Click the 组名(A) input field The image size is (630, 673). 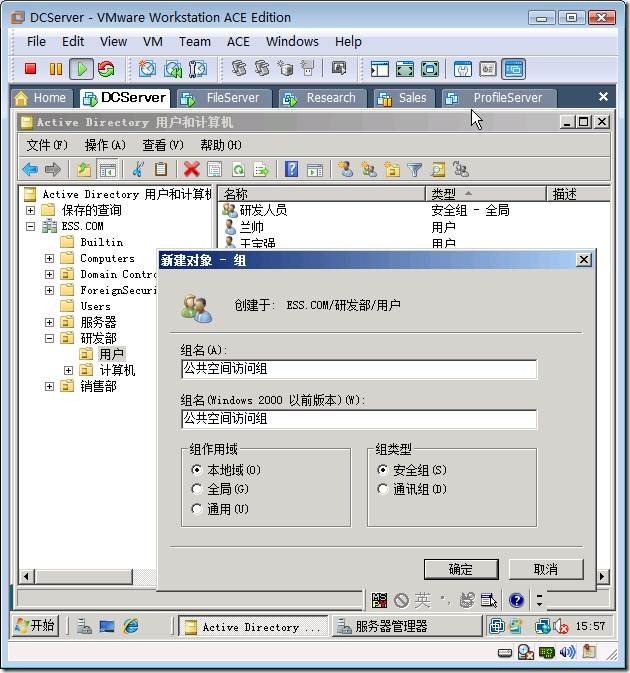click(359, 369)
